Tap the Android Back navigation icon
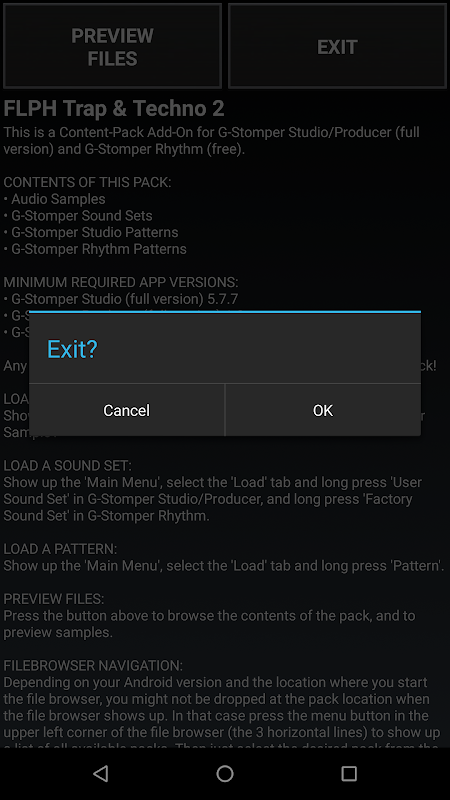450x800 pixels. coord(101,773)
